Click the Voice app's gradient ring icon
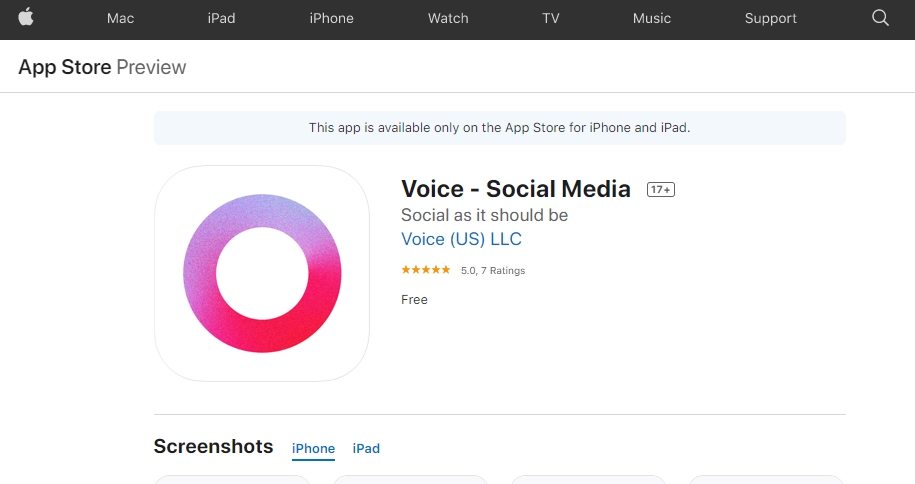Screen dimensions: 915x484 262,273
